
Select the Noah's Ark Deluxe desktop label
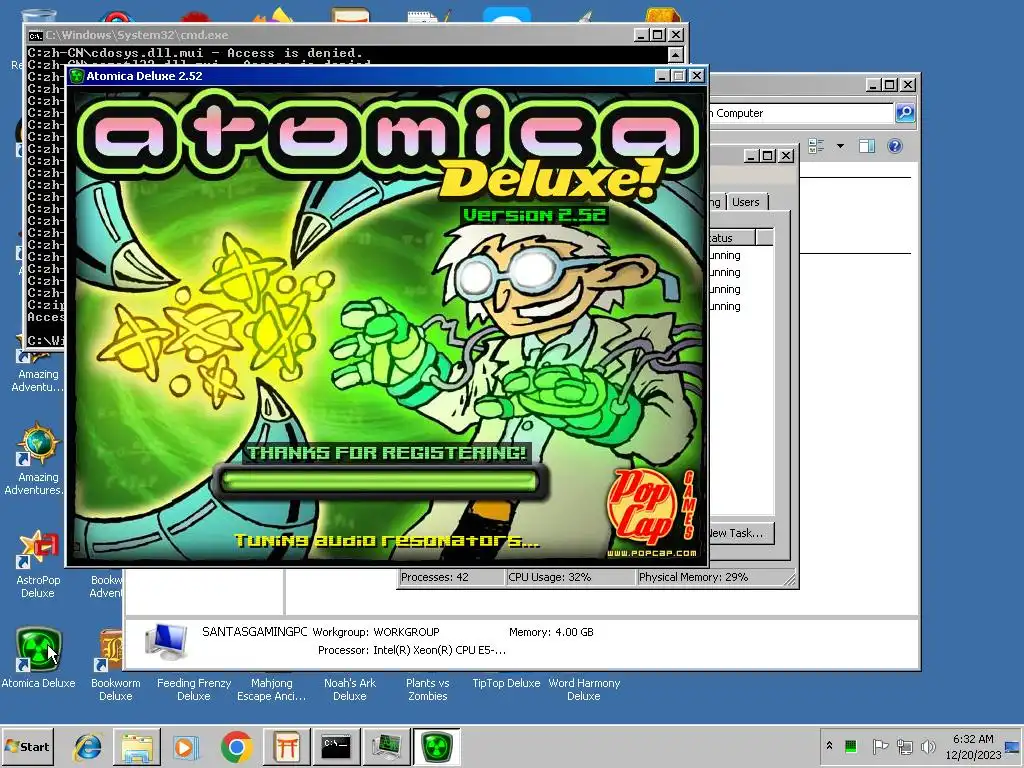350,690
